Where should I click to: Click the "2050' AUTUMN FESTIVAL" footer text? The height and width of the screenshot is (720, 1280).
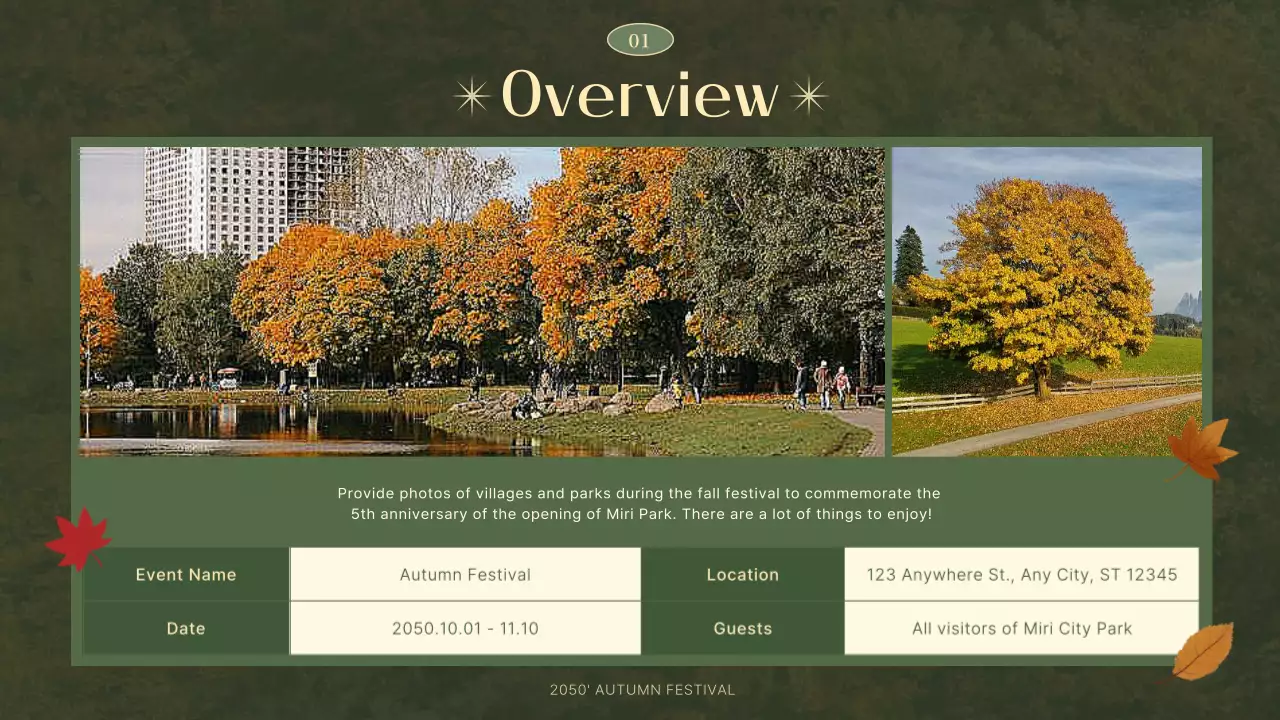click(x=643, y=689)
